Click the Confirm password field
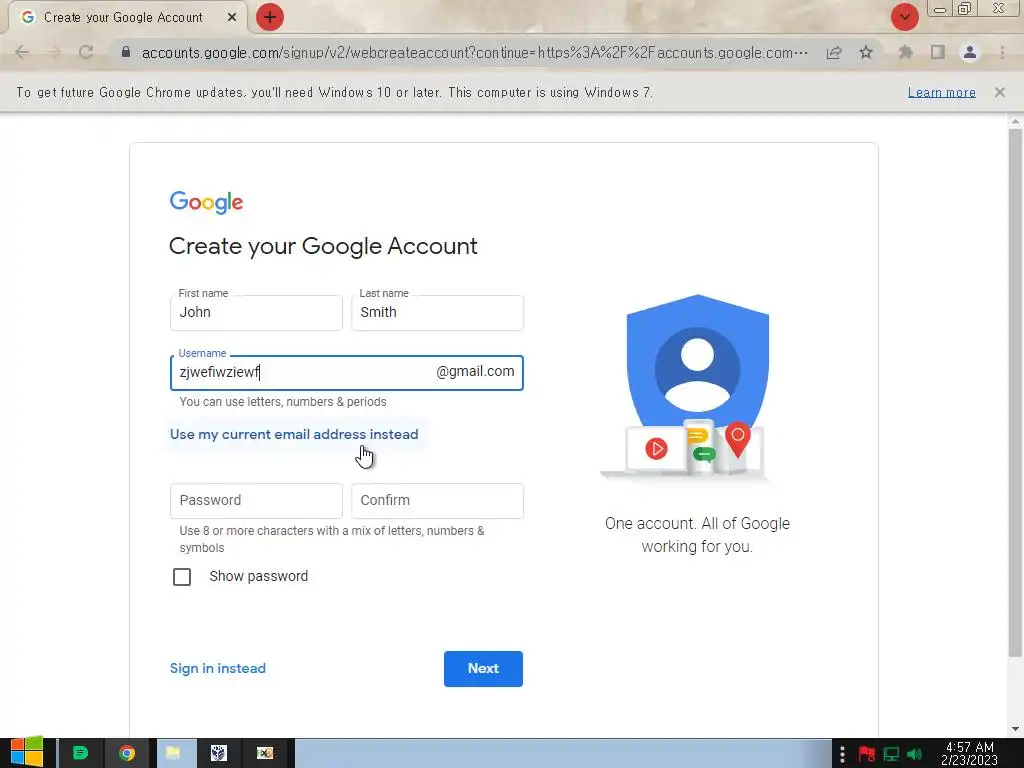 pyautogui.click(x=438, y=501)
